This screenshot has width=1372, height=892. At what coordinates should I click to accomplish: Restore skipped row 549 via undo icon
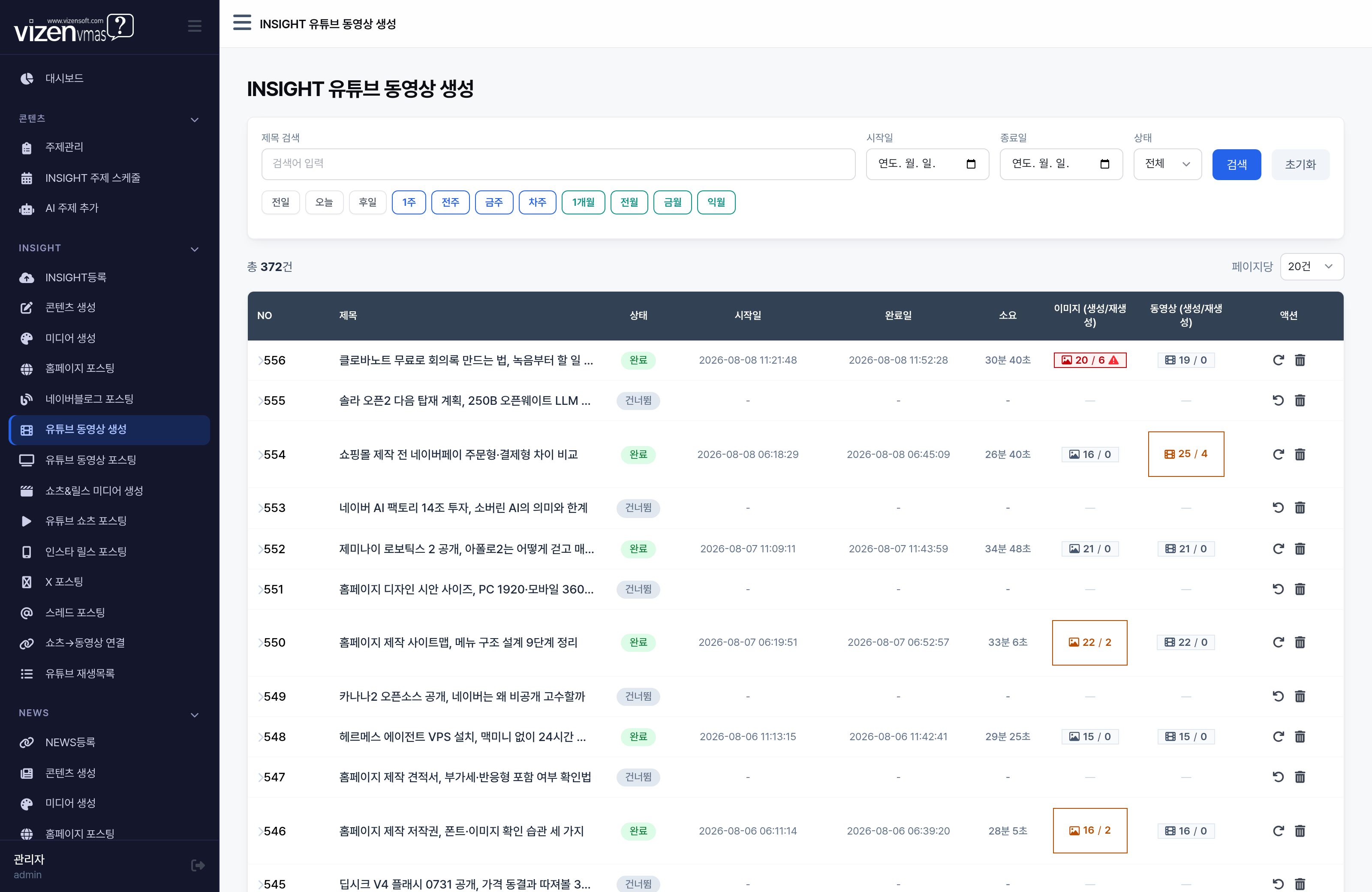pyautogui.click(x=1278, y=696)
